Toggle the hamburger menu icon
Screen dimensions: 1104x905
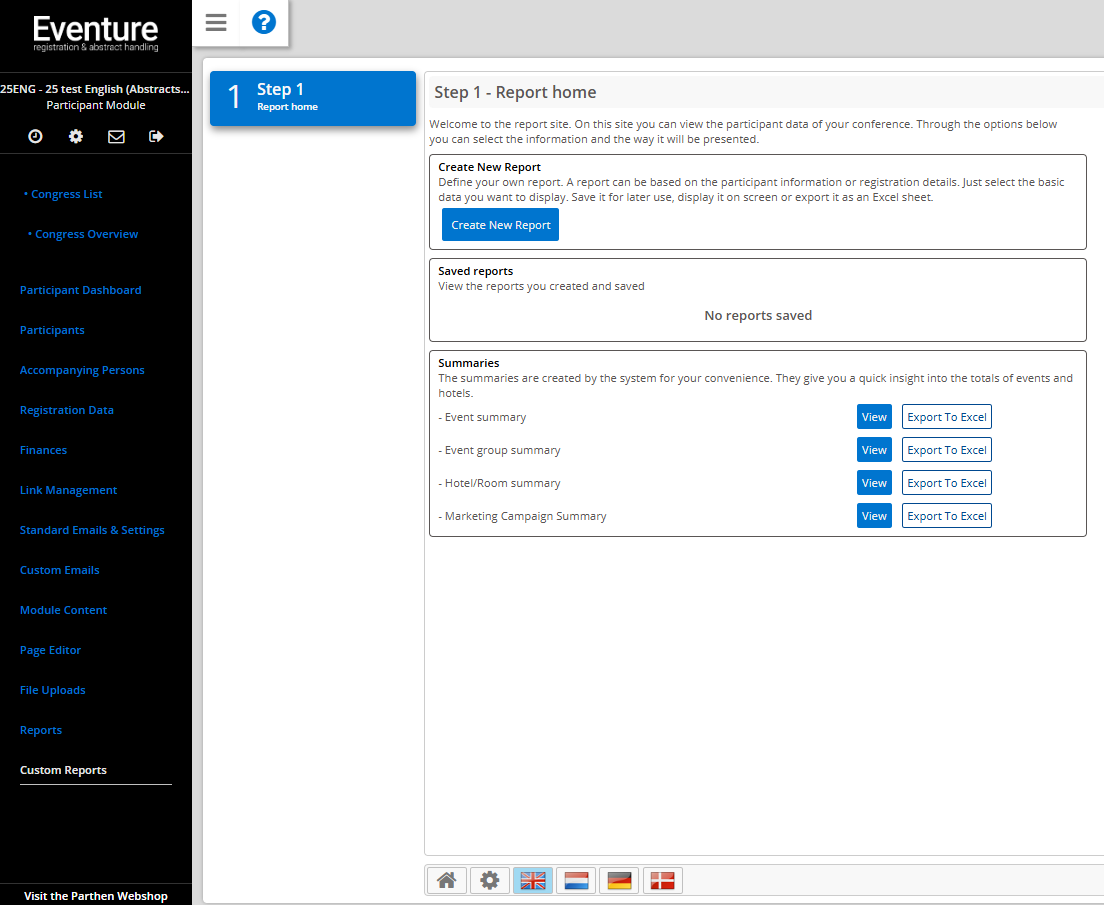[216, 23]
